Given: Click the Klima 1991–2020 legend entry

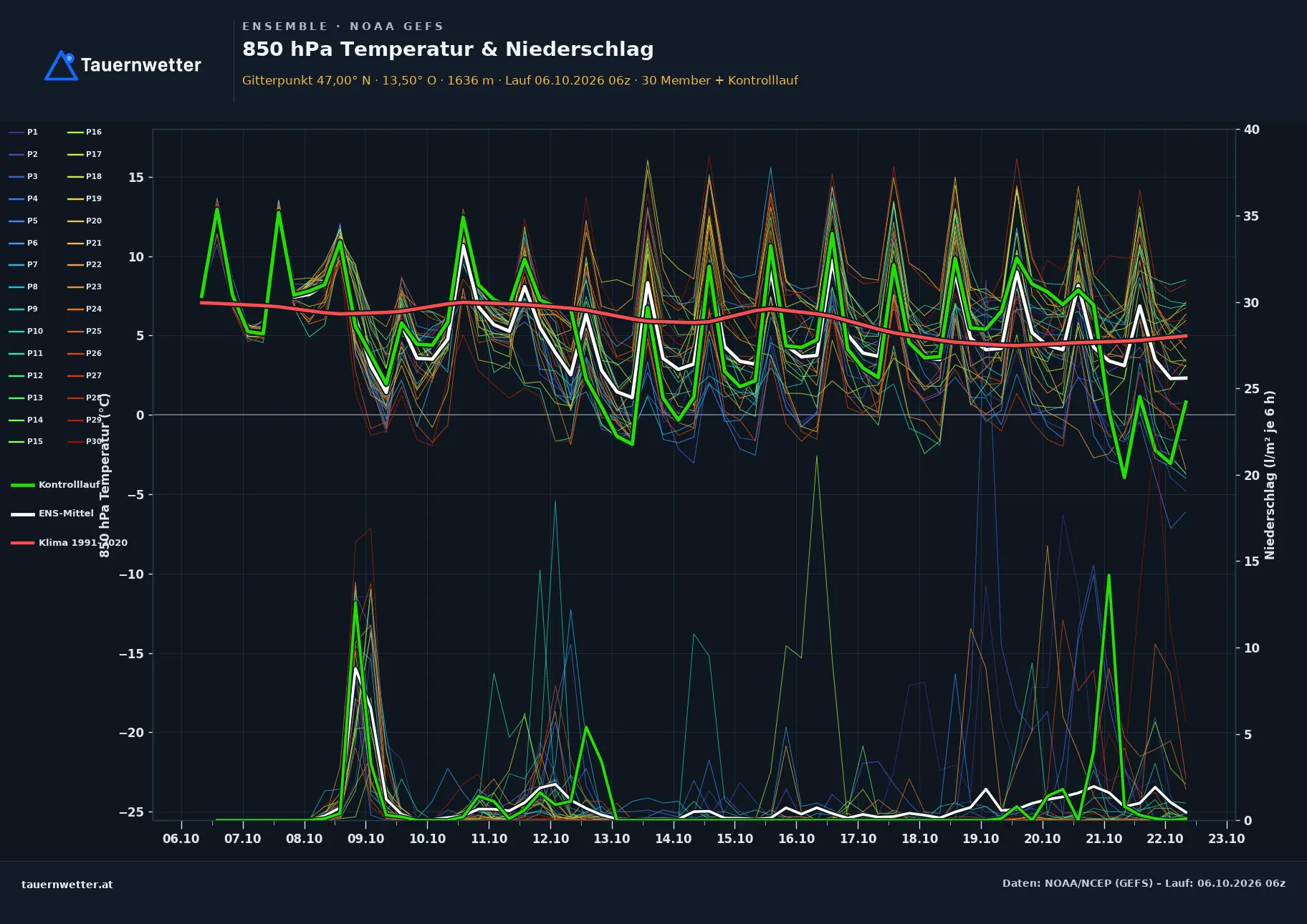Looking at the screenshot, I should click(x=69, y=542).
